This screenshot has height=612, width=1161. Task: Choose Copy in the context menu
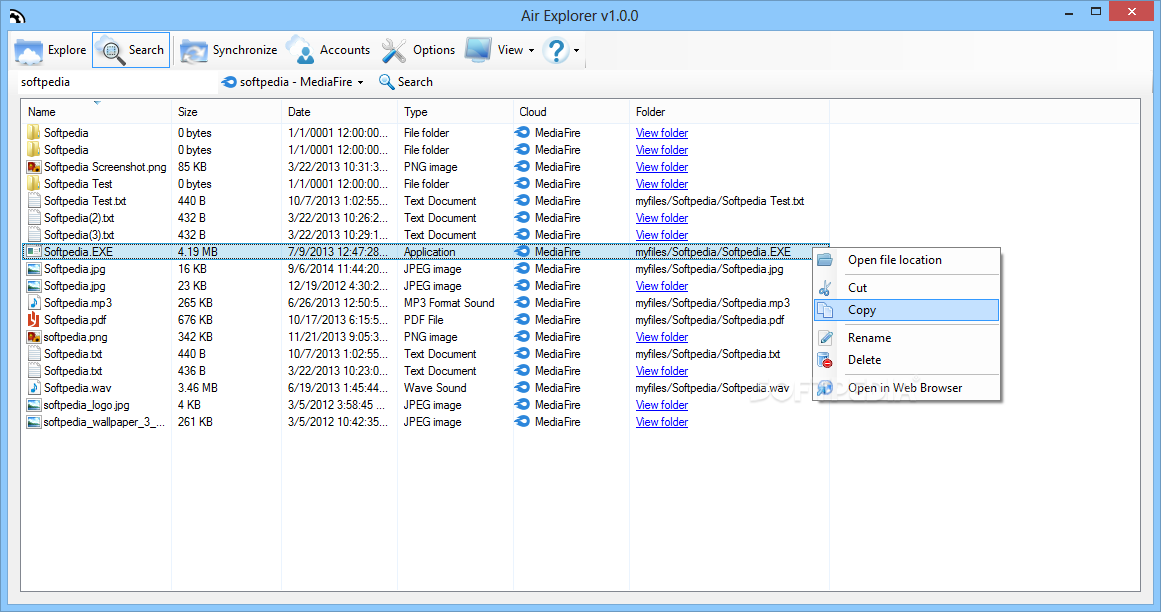pyautogui.click(x=906, y=310)
